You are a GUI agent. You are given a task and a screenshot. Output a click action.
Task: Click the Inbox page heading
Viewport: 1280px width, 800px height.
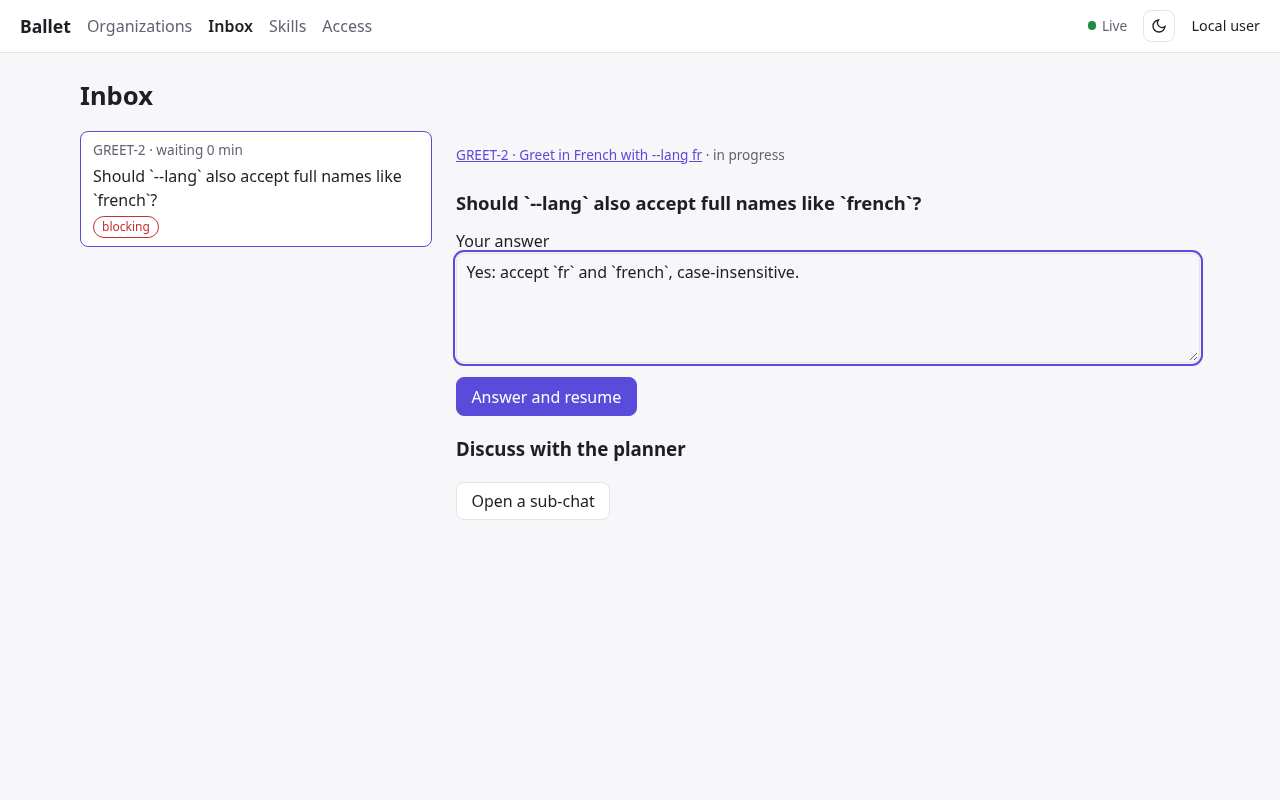pyautogui.click(x=116, y=96)
